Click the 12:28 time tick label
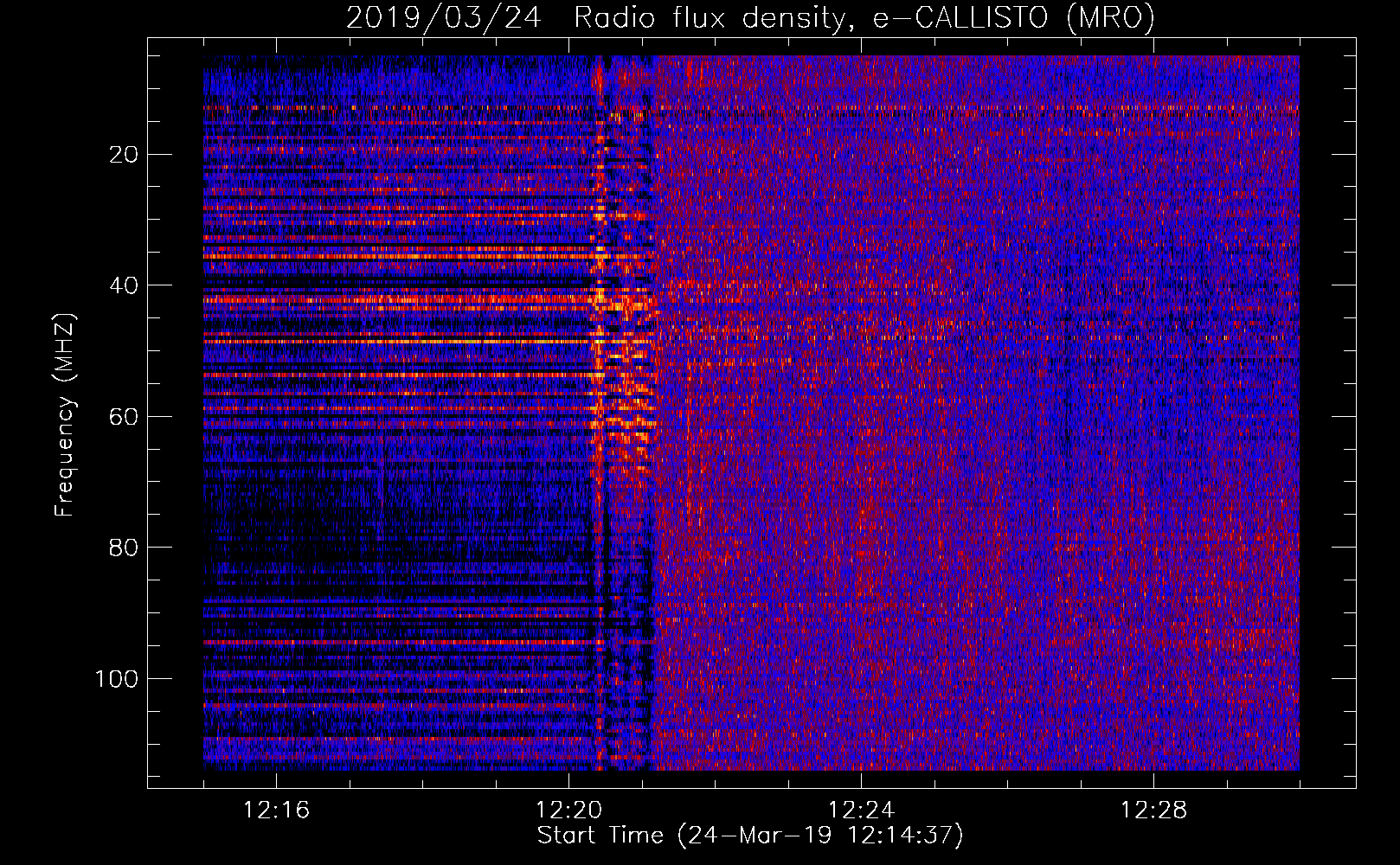The image size is (1400, 865). [1153, 811]
